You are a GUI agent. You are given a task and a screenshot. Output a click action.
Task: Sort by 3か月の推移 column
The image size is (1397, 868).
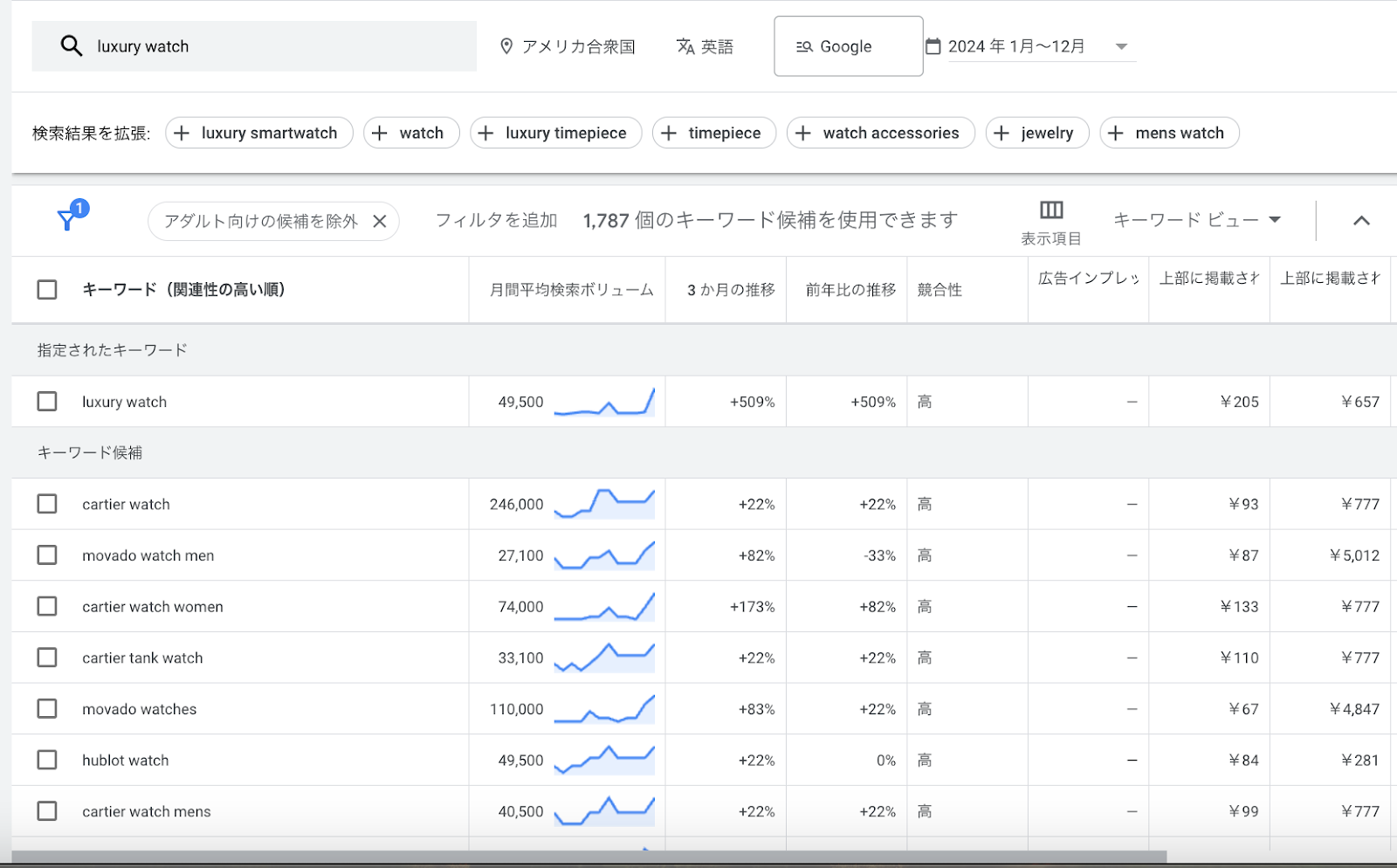pos(731,290)
